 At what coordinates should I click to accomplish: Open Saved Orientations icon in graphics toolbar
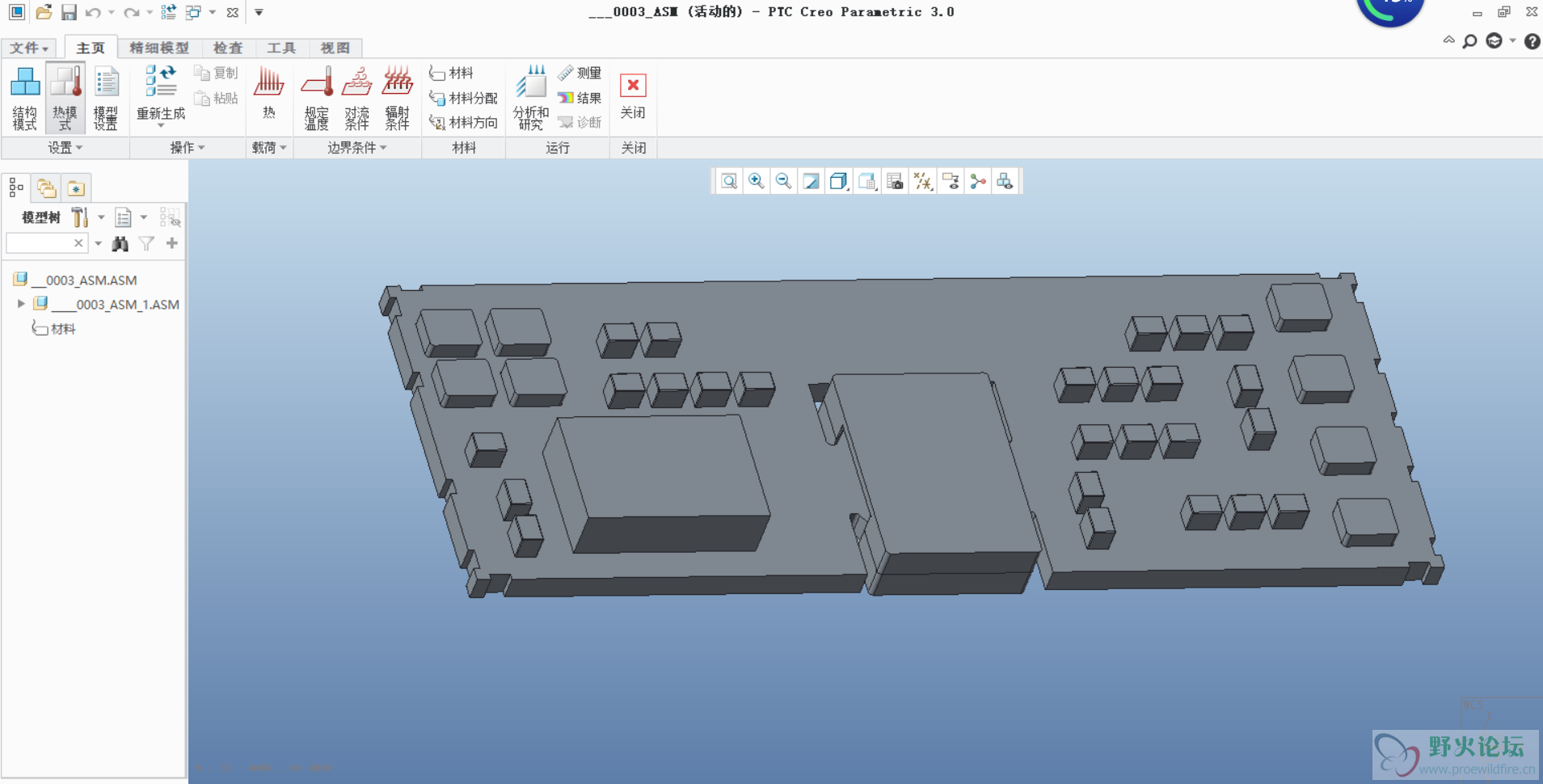pos(867,181)
